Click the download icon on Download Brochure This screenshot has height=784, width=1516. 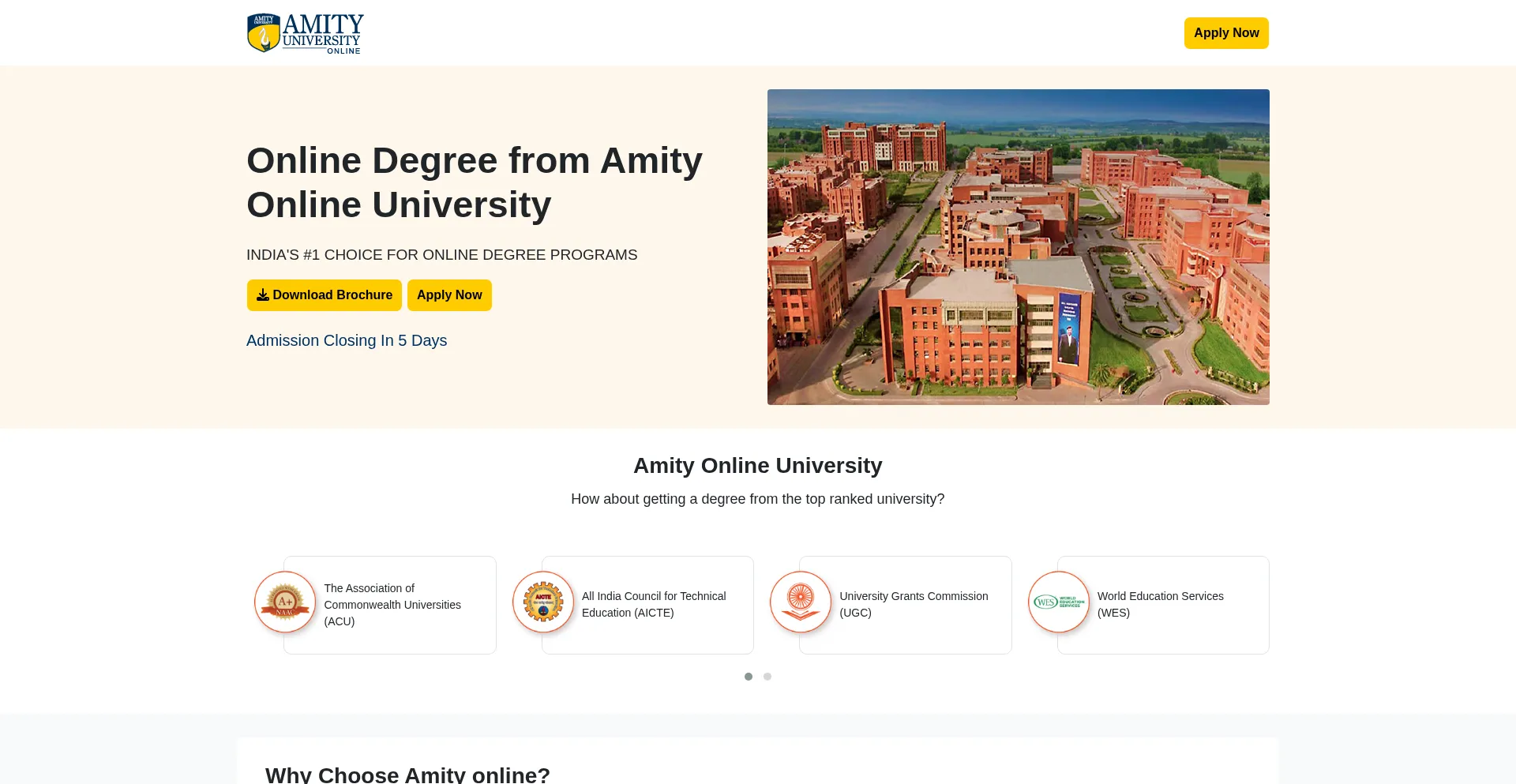point(263,295)
